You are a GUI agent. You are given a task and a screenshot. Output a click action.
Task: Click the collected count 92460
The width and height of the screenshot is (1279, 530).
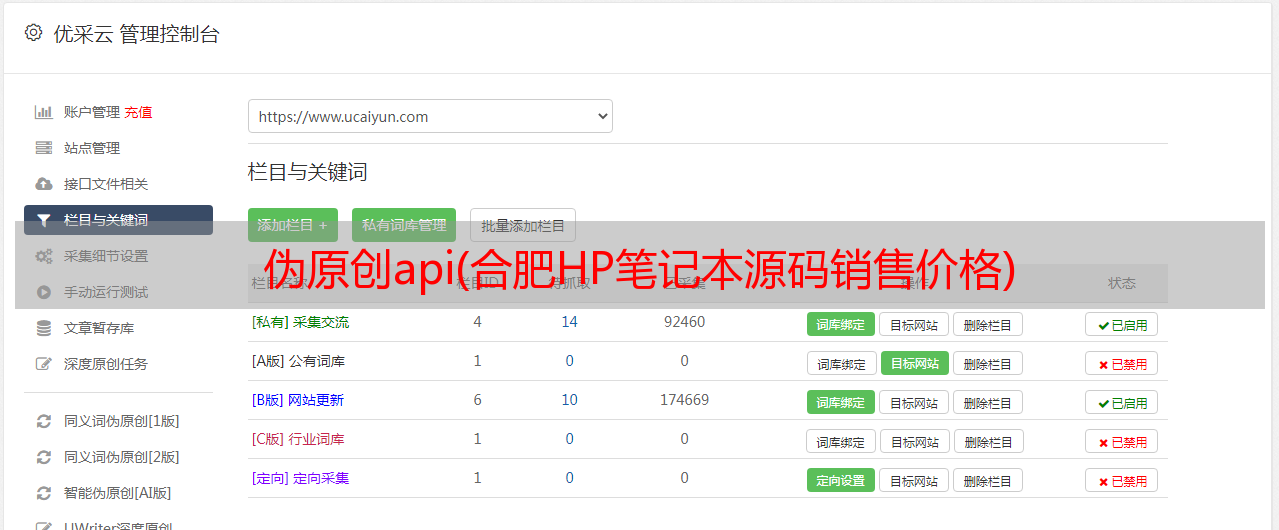click(684, 322)
